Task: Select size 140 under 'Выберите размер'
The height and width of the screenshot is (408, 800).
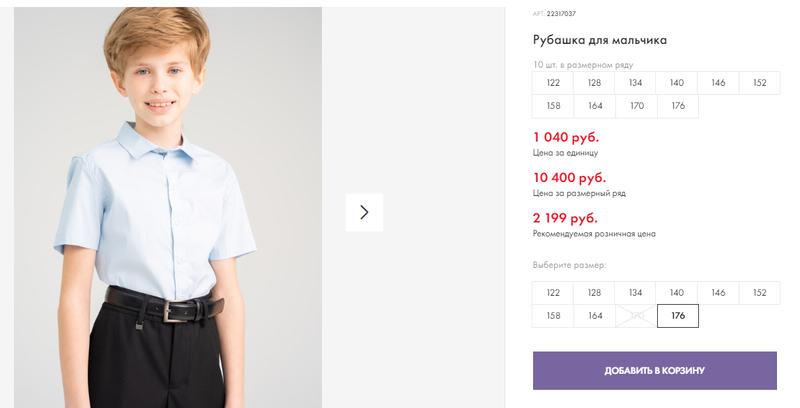Action: click(677, 293)
